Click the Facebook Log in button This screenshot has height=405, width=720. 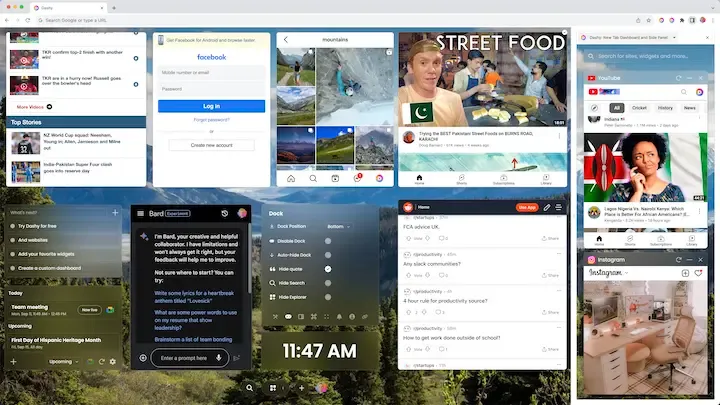click(x=211, y=106)
